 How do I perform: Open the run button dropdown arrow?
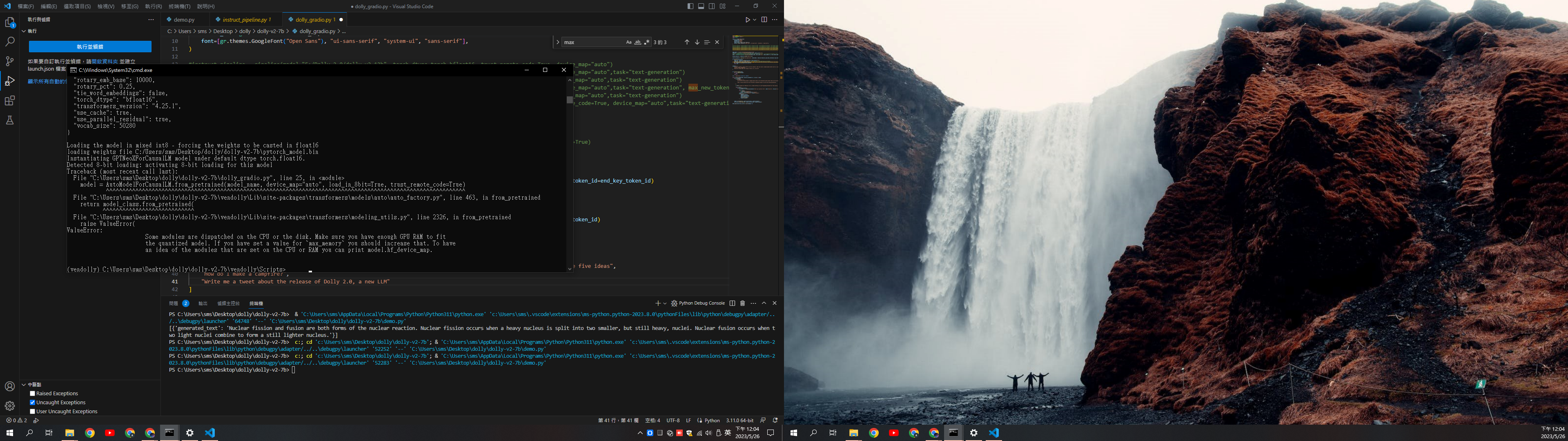(x=755, y=20)
